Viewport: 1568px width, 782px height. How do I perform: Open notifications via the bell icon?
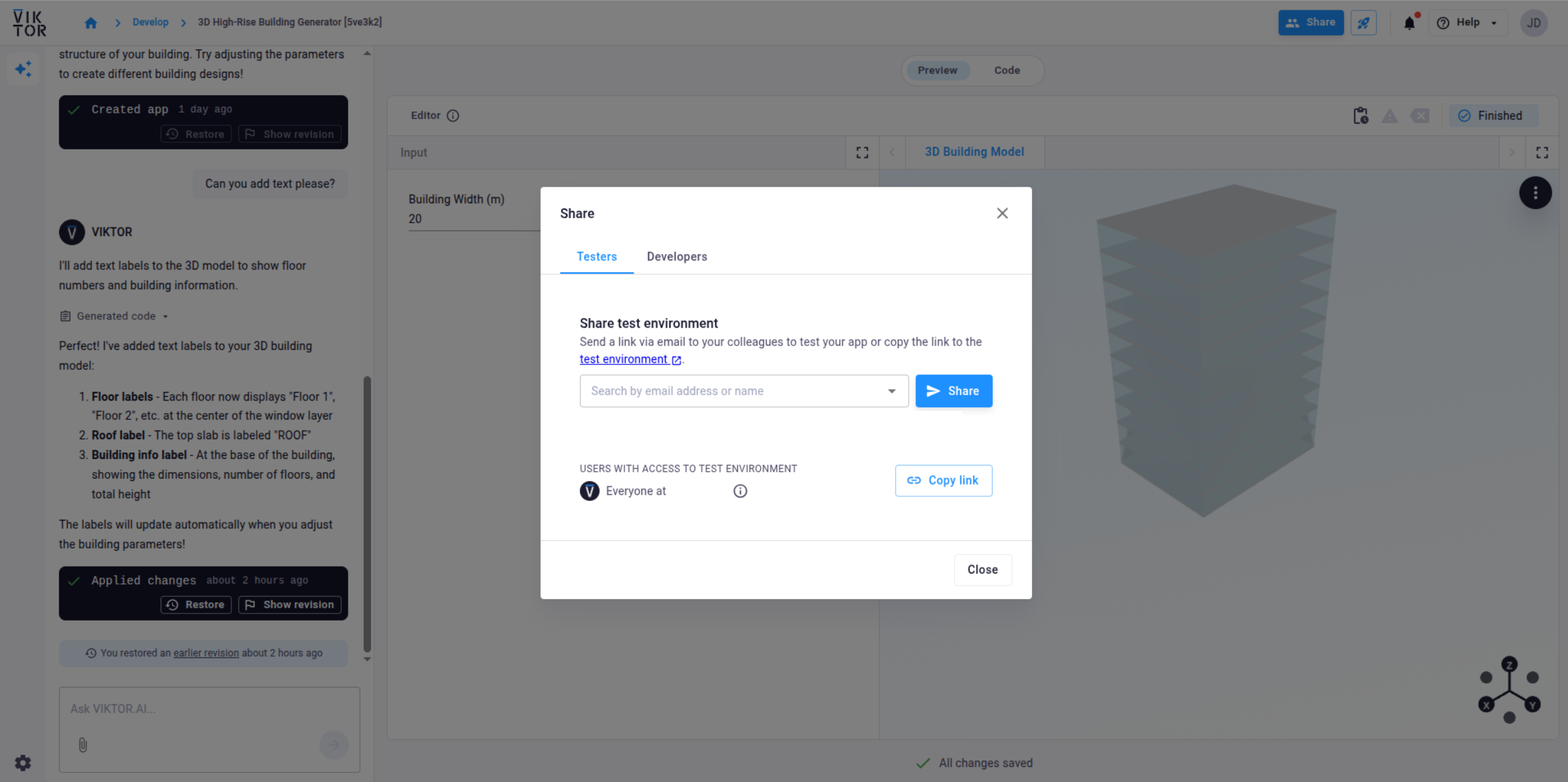[1409, 22]
